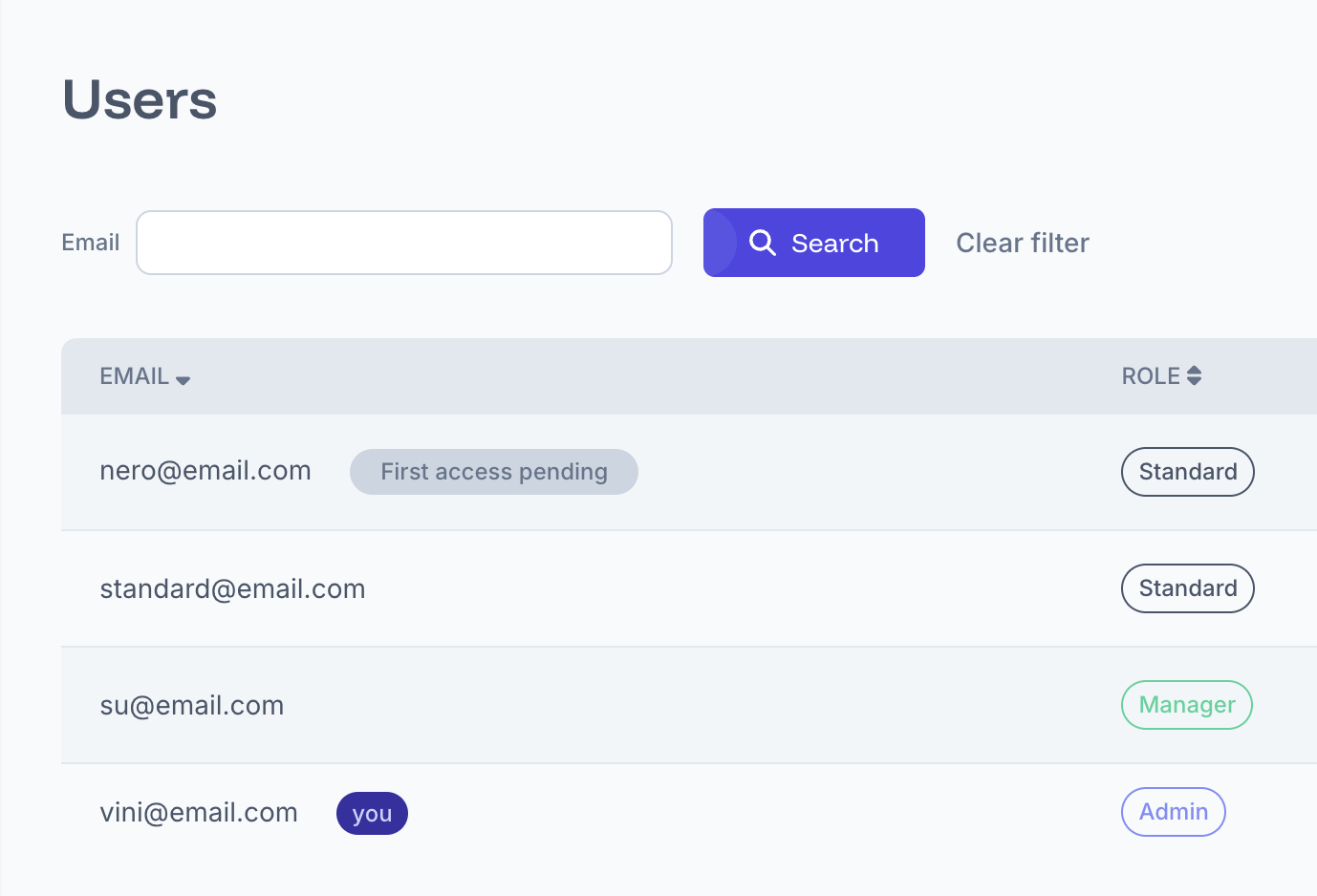Viewport: 1317px width, 896px height.
Task: Click the Clear filter link
Action: pyautogui.click(x=1022, y=243)
